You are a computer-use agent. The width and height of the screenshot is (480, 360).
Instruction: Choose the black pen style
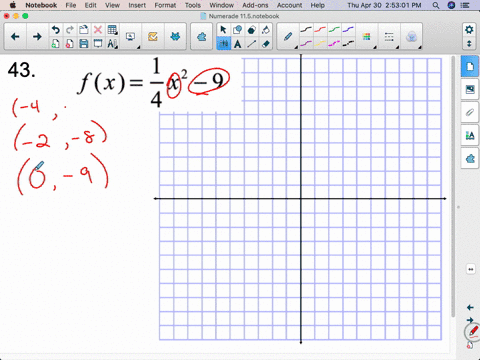pos(306,30)
